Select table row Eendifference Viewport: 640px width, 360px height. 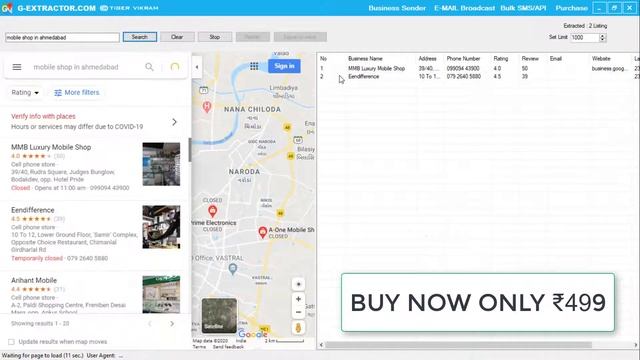tap(478, 76)
